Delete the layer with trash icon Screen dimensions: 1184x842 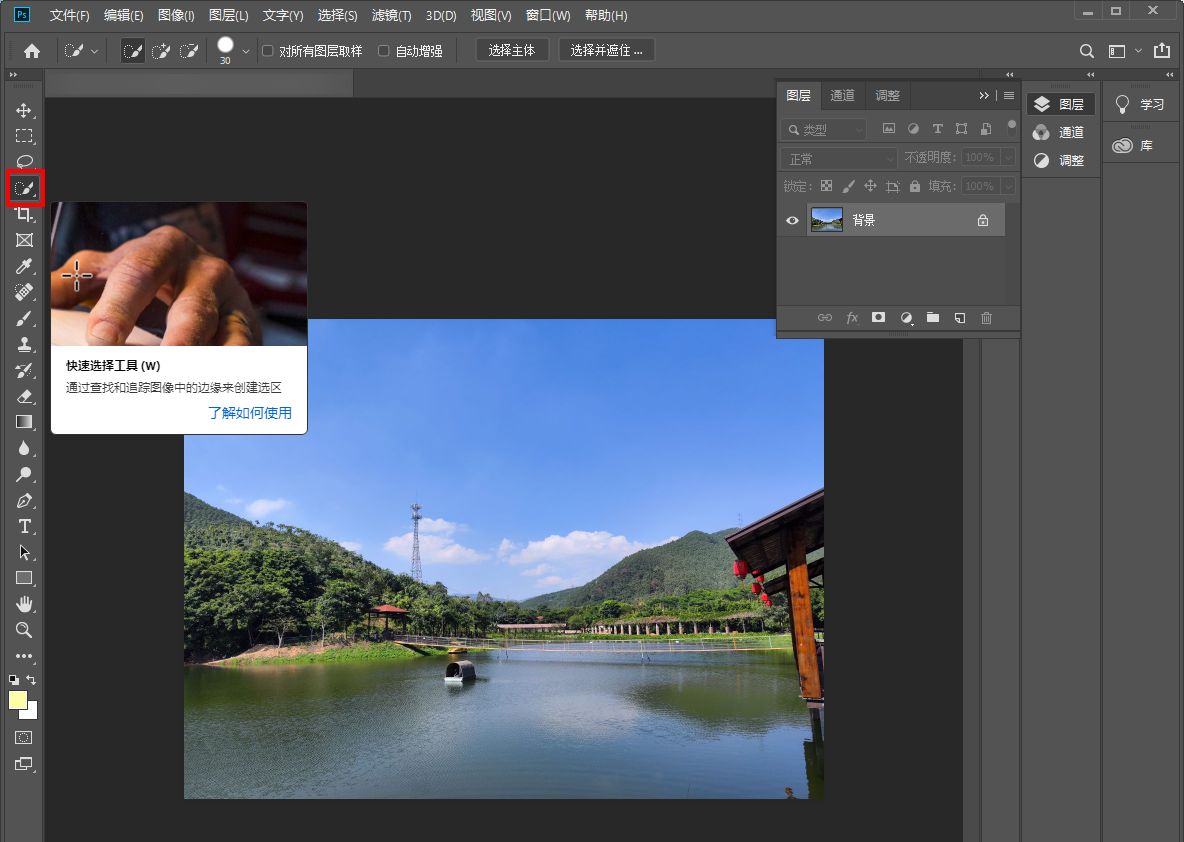pyautogui.click(x=986, y=318)
